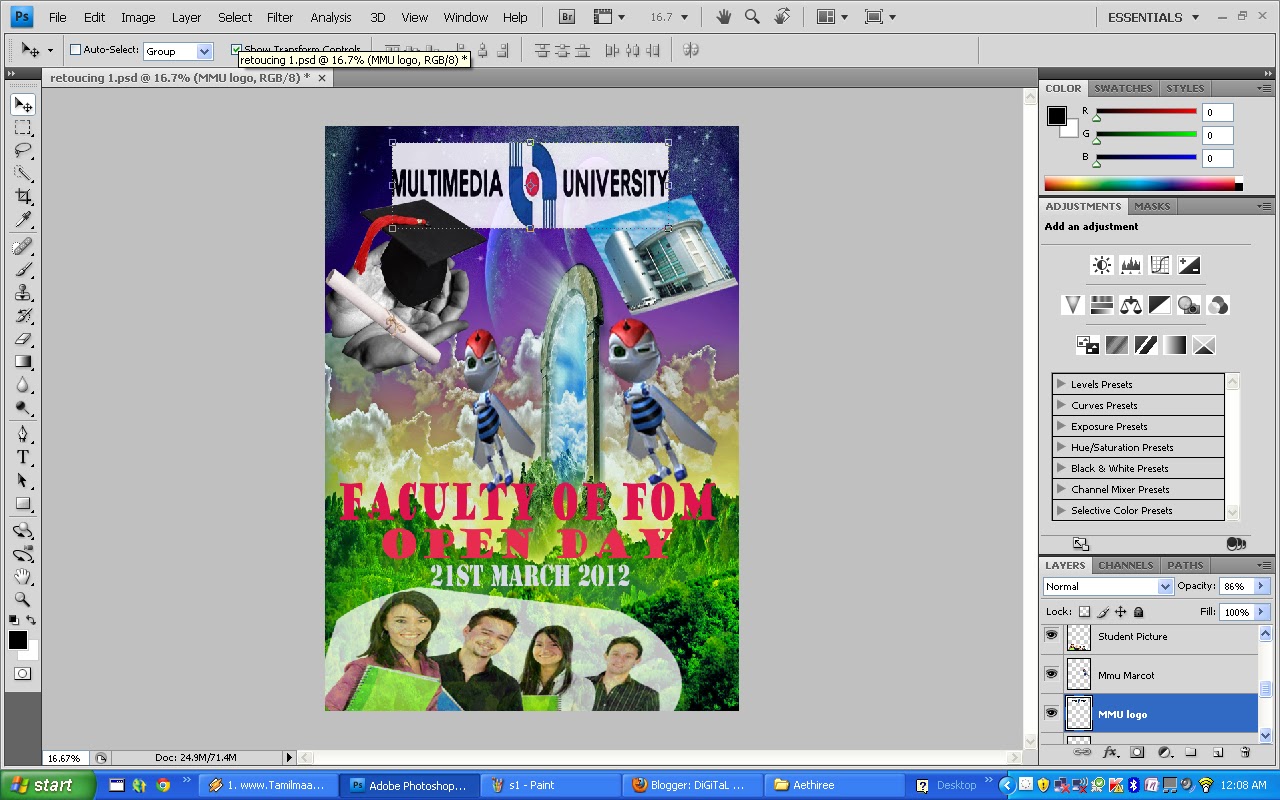Open the Analysis menu
1280x800 pixels.
pyautogui.click(x=331, y=17)
